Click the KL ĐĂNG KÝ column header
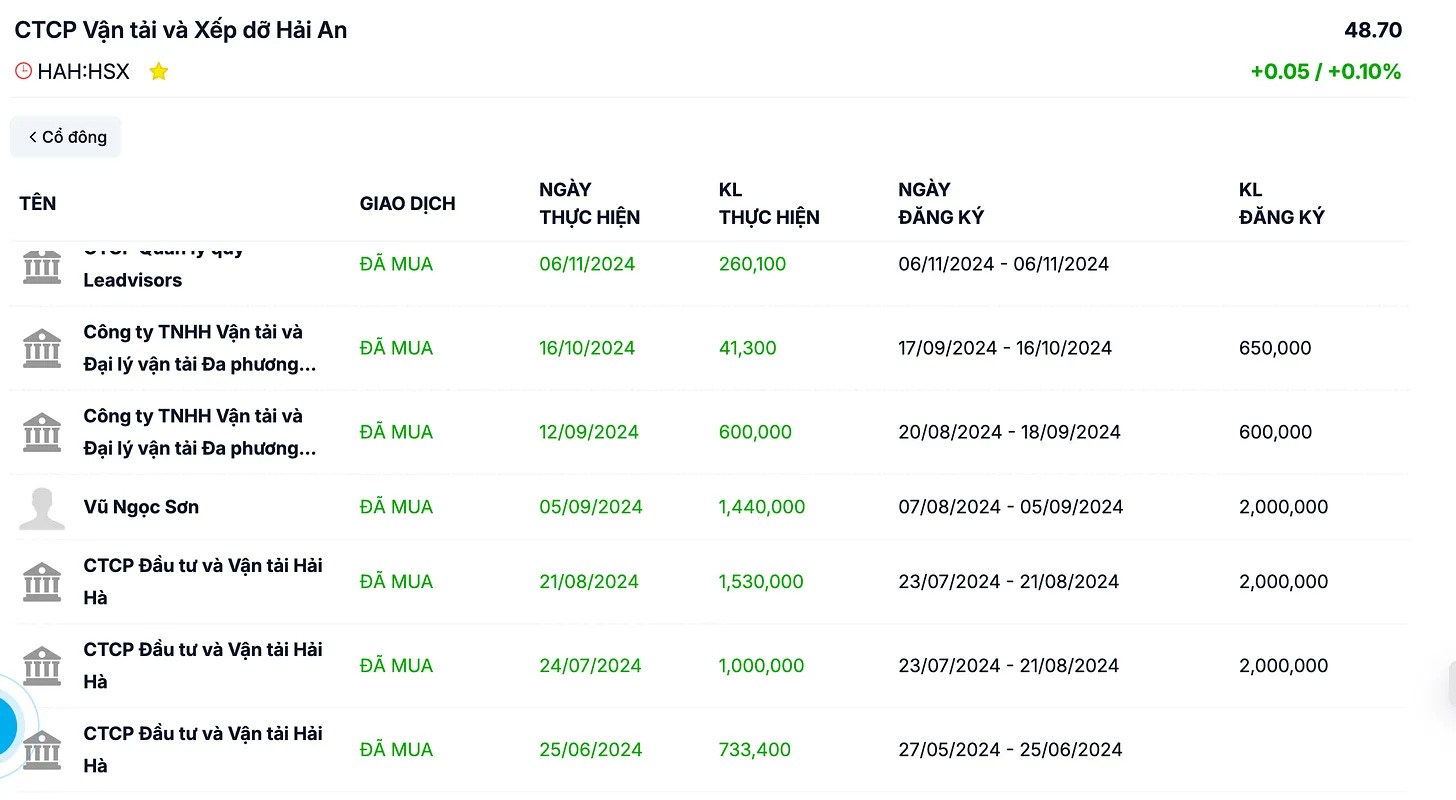 1281,204
